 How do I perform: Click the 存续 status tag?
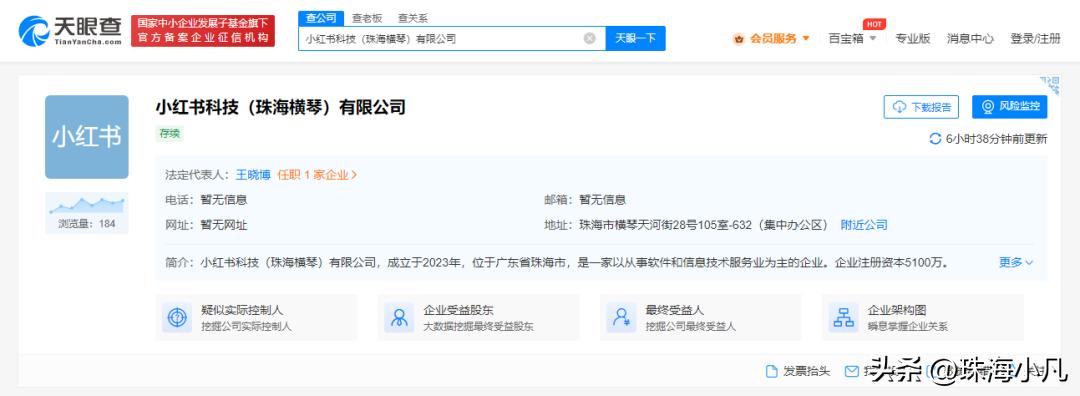169,134
